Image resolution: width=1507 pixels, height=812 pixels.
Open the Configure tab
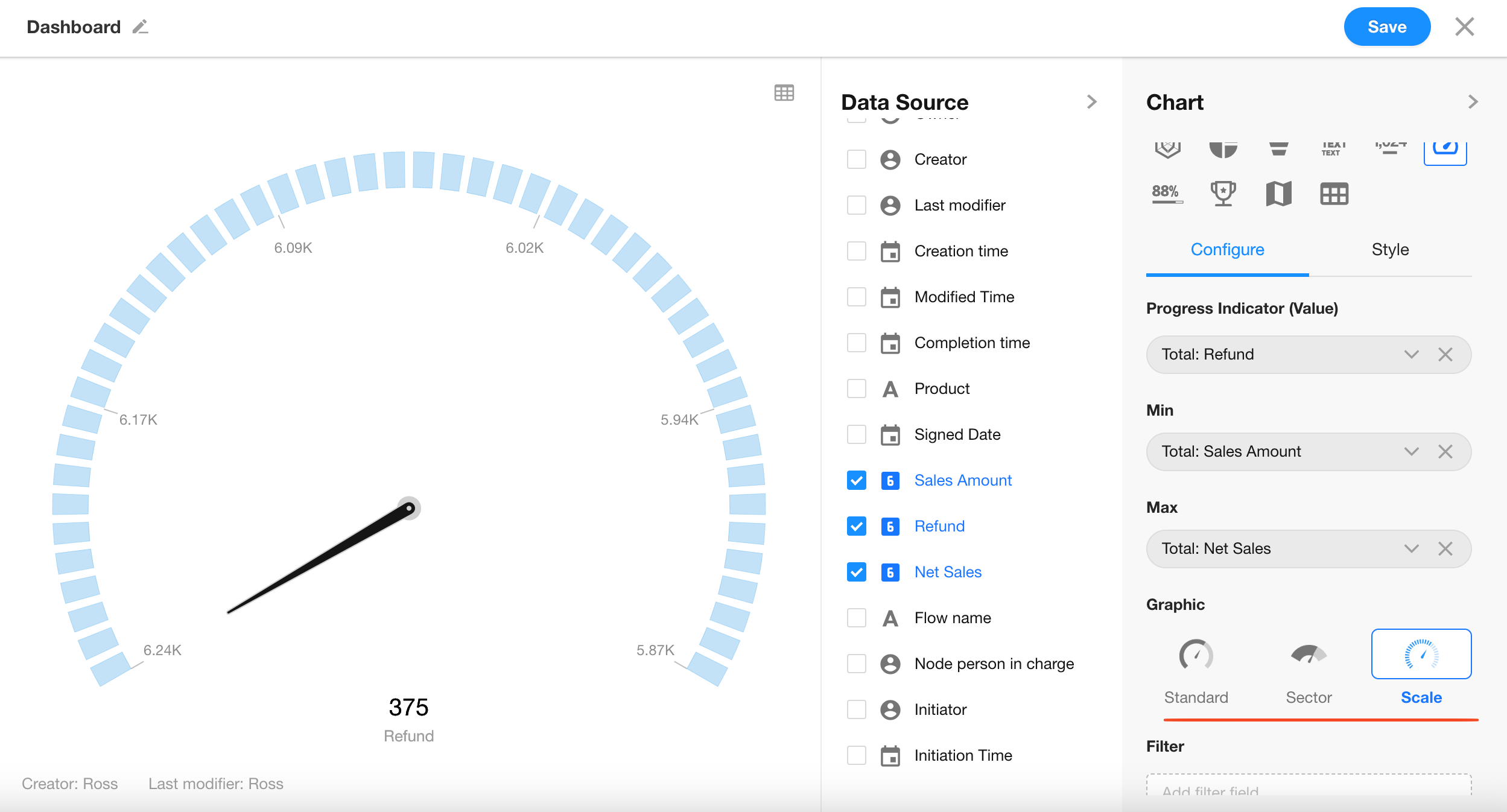point(1227,250)
